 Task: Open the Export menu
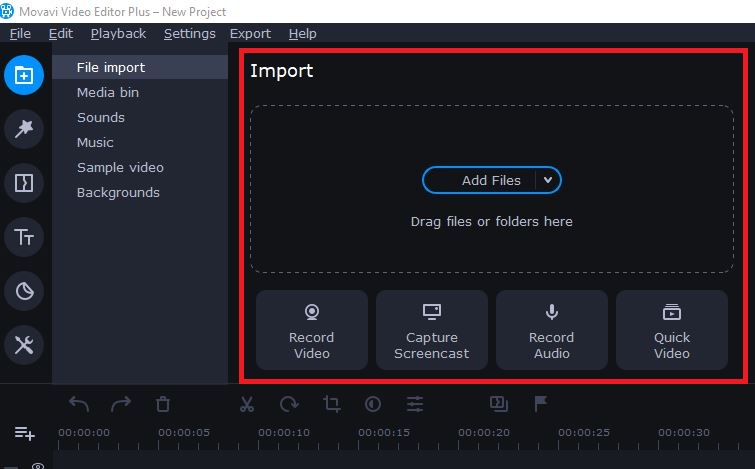click(x=250, y=34)
